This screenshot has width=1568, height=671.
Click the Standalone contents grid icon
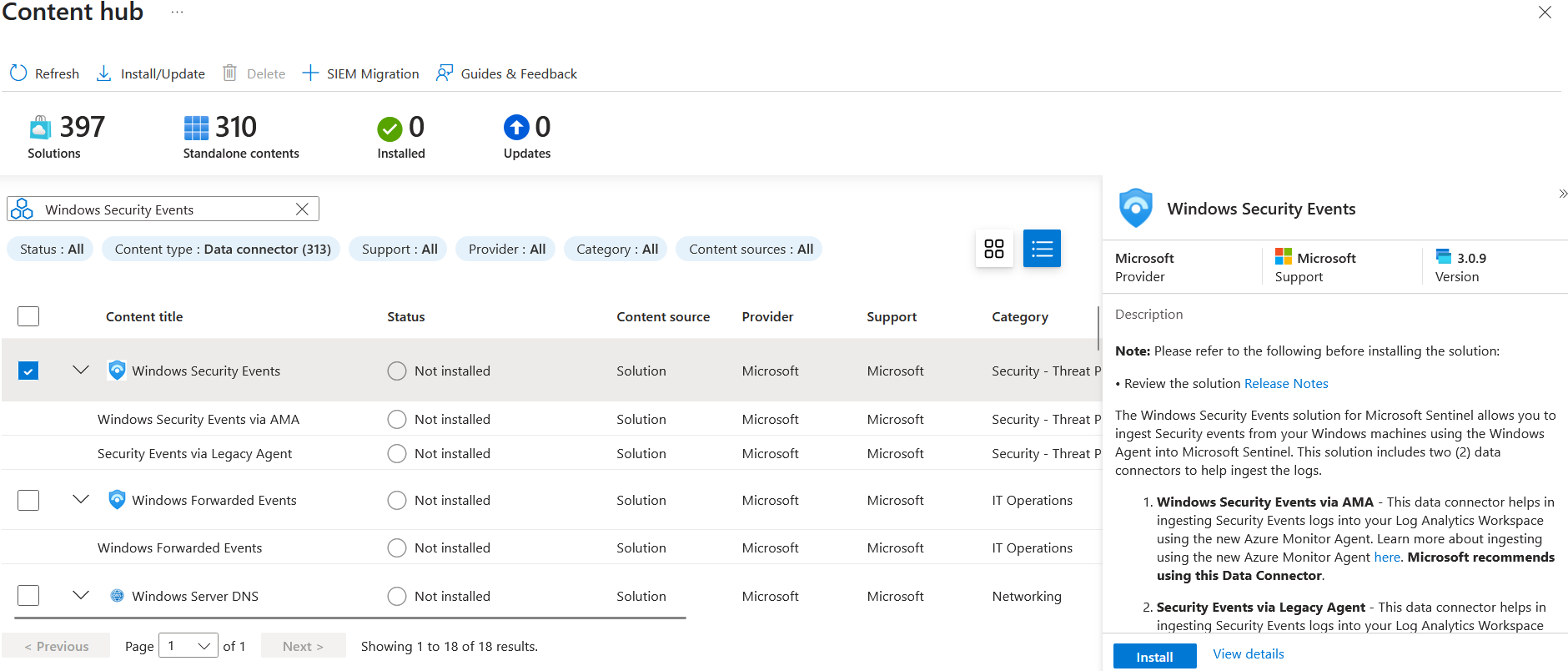click(x=196, y=128)
